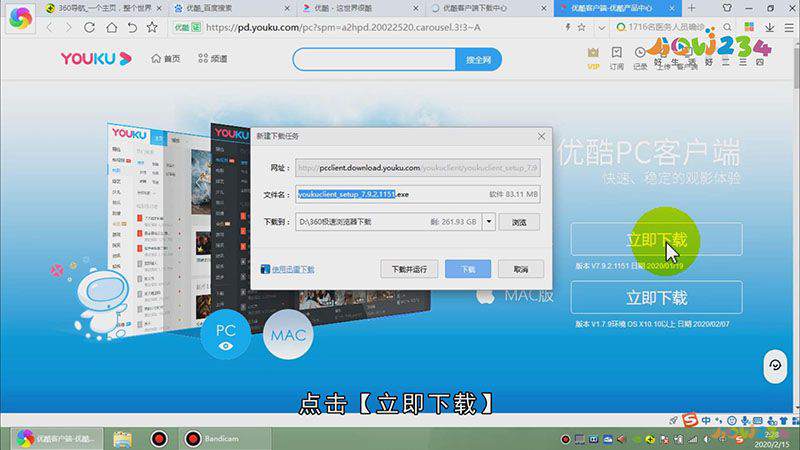This screenshot has height=450, width=800.
Task: Open the file explorer taskbar icon
Action: pos(122,439)
